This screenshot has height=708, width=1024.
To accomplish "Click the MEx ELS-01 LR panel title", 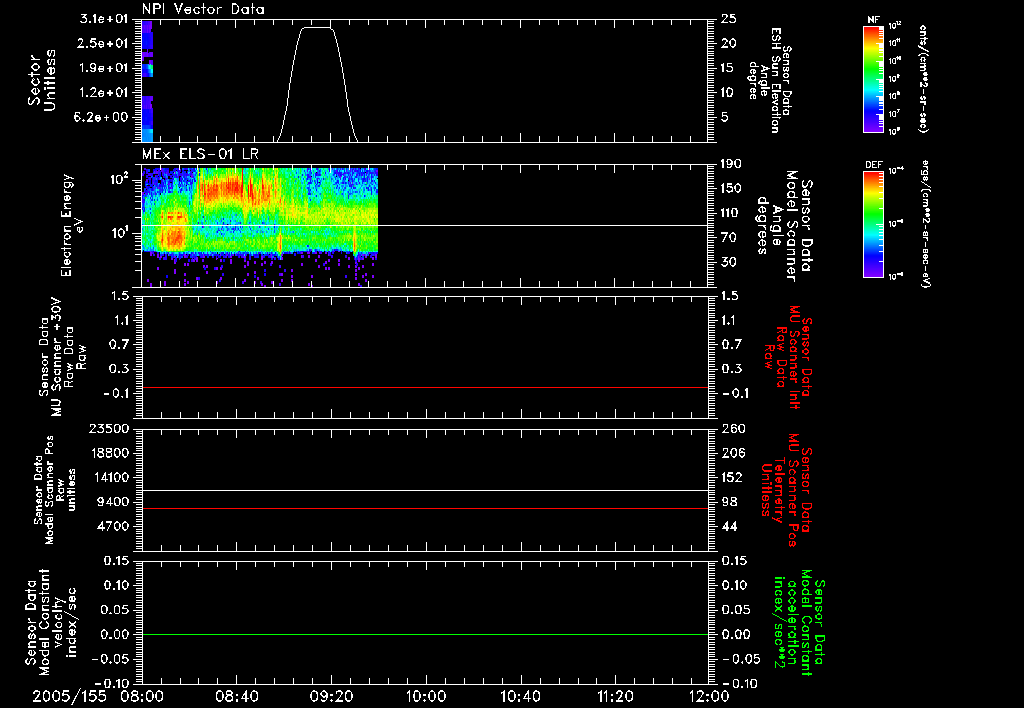I will pos(201,155).
